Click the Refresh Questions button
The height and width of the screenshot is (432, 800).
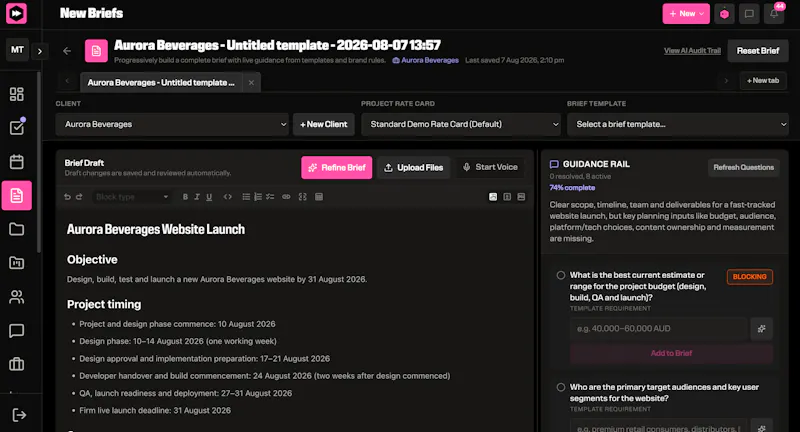click(743, 167)
